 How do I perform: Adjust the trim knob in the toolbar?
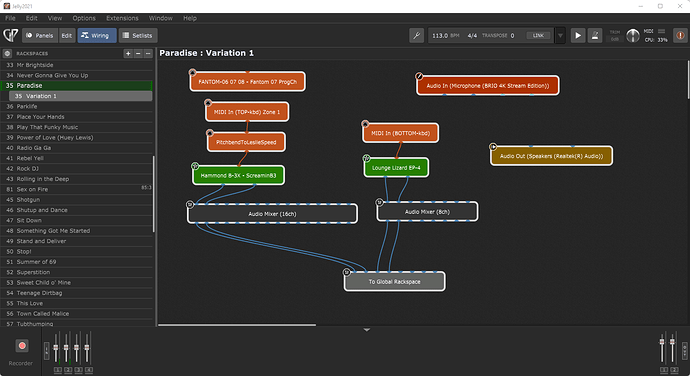(633, 35)
